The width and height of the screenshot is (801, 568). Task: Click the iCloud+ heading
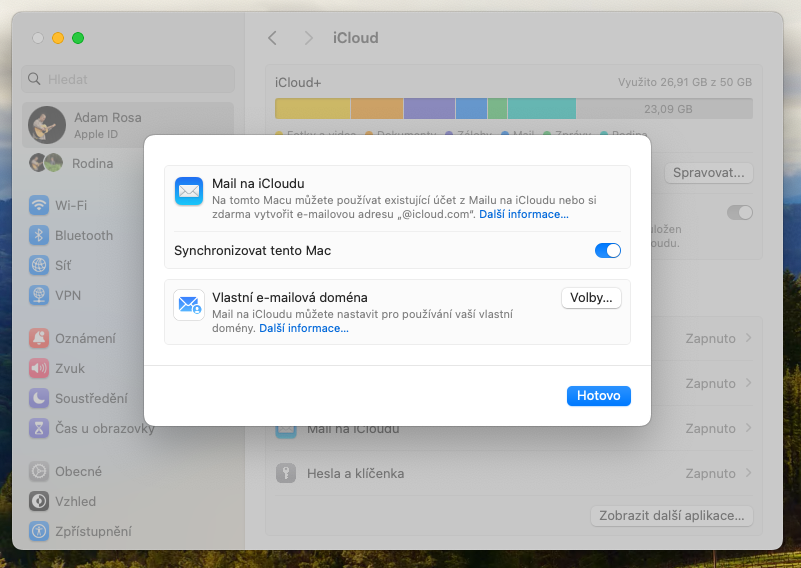(x=298, y=83)
